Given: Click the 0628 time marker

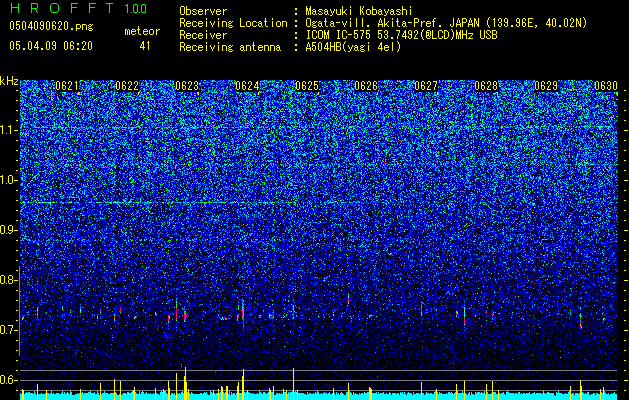Looking at the screenshot, I should click(486, 86).
